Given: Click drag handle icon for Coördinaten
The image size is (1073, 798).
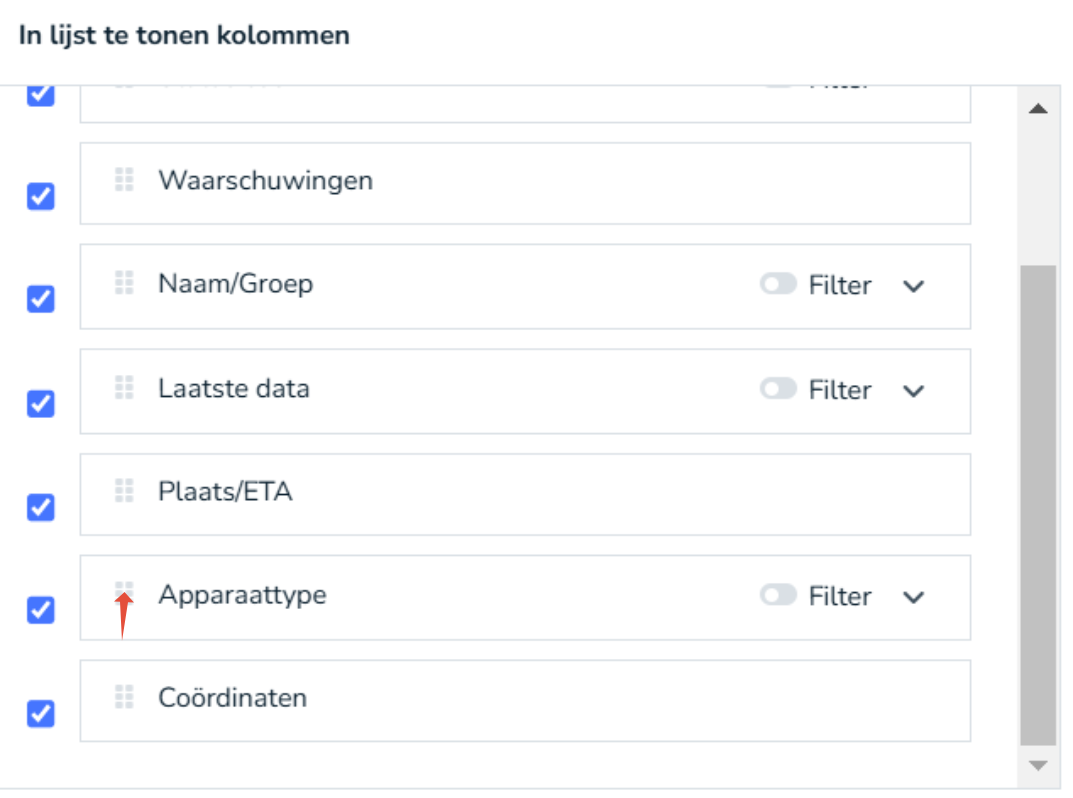Looking at the screenshot, I should [124, 696].
